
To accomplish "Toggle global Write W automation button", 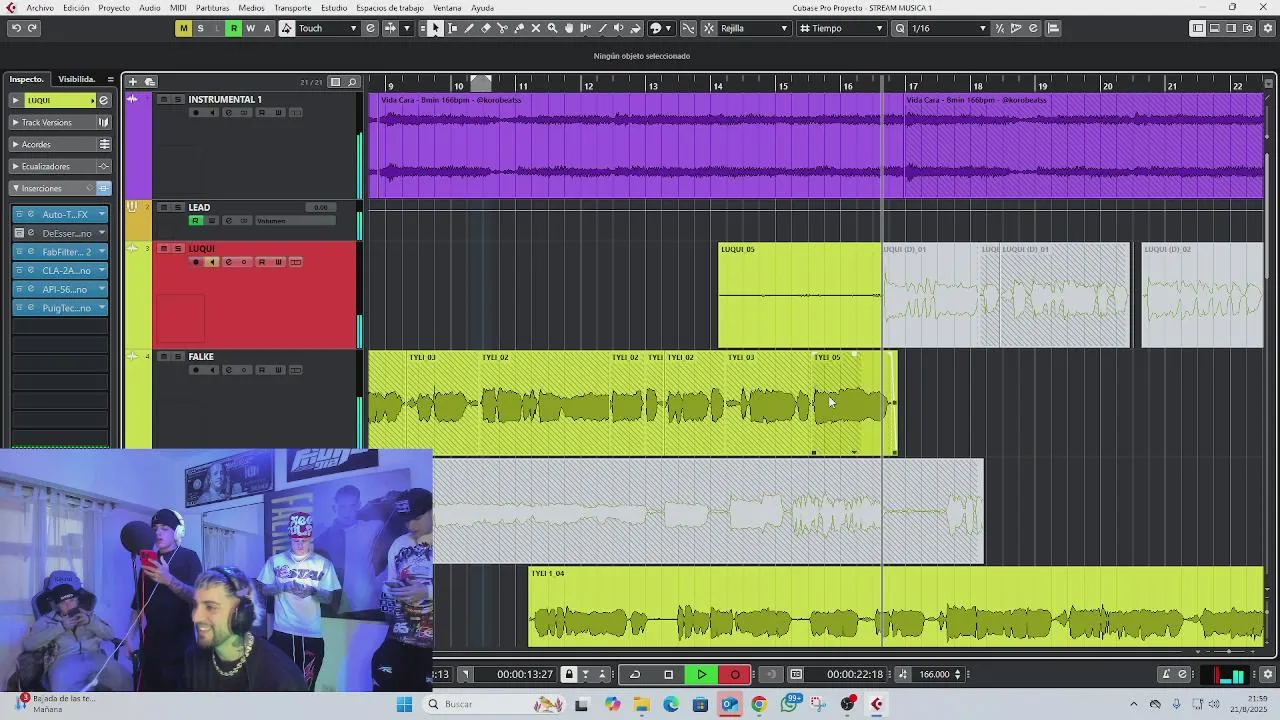I will 250,28.
